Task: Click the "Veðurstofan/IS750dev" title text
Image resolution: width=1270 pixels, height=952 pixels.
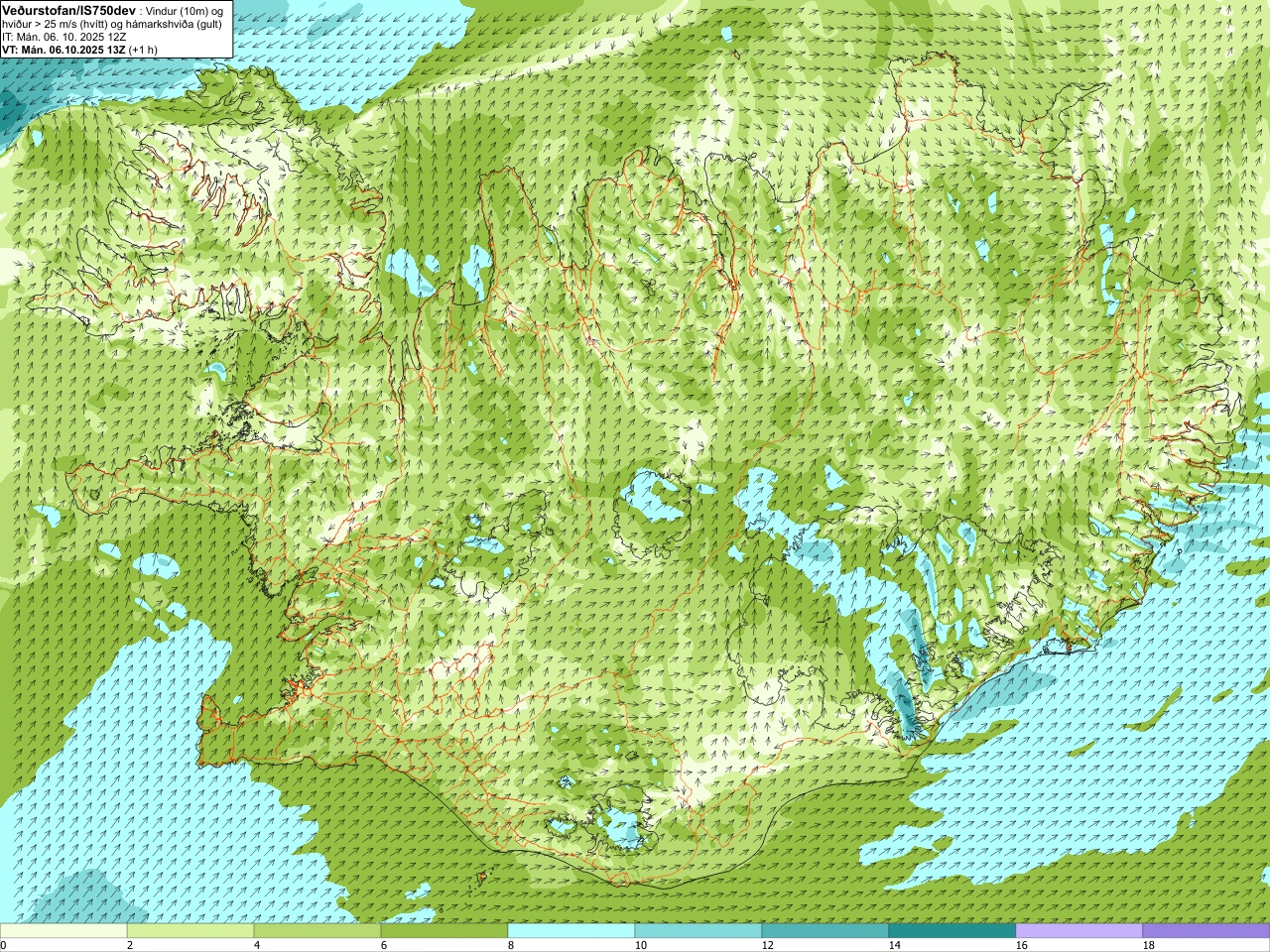Action: point(68,9)
